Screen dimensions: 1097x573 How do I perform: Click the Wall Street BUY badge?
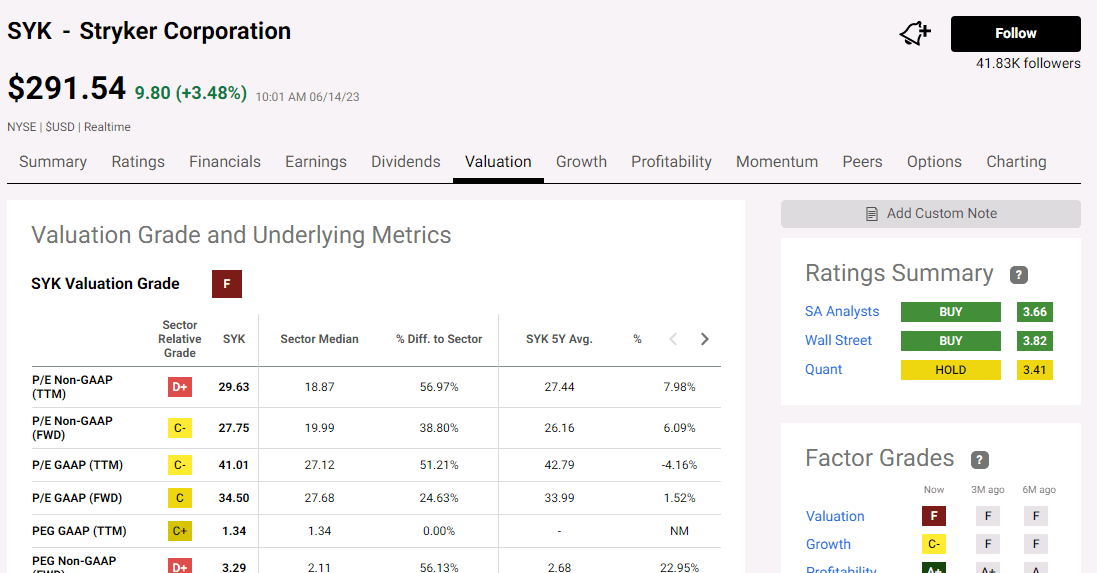pyautogui.click(x=951, y=341)
